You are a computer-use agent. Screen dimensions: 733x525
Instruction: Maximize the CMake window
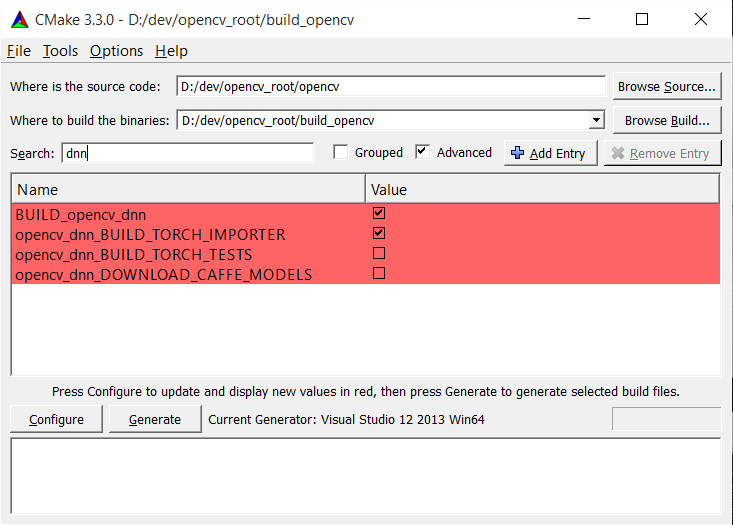(x=642, y=19)
